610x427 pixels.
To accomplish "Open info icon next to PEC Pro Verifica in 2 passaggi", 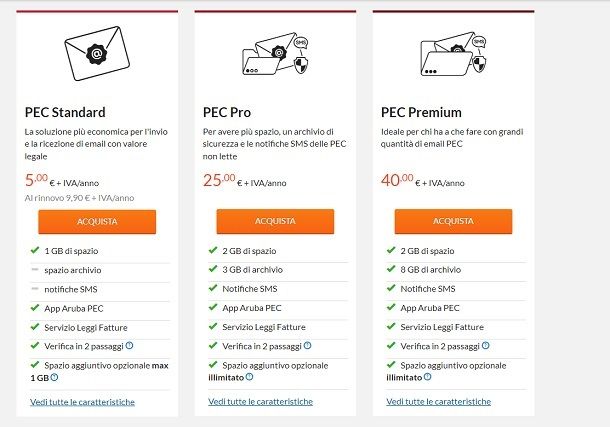I will click(307, 345).
